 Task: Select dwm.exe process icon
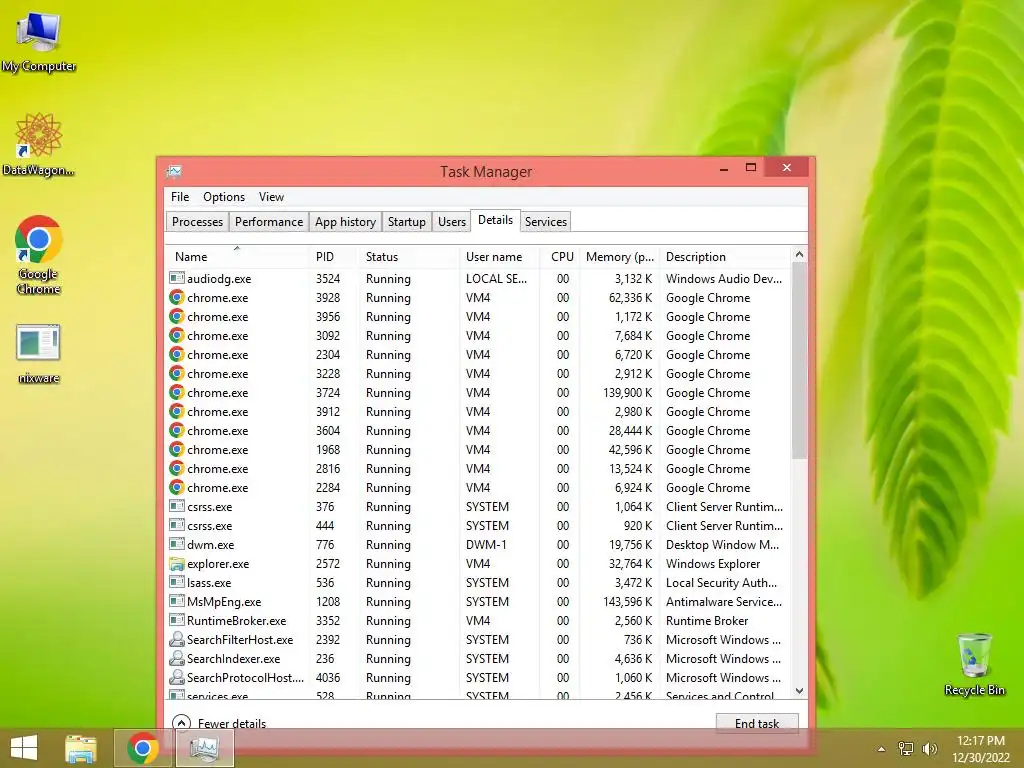click(x=176, y=545)
